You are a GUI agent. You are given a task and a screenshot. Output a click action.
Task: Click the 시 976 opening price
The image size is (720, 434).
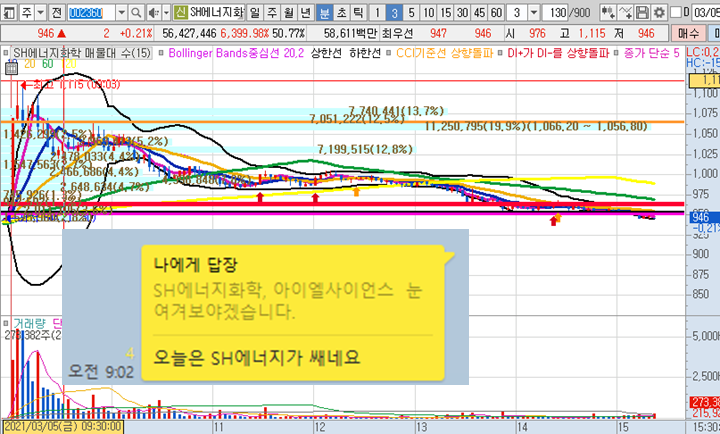coord(525,33)
